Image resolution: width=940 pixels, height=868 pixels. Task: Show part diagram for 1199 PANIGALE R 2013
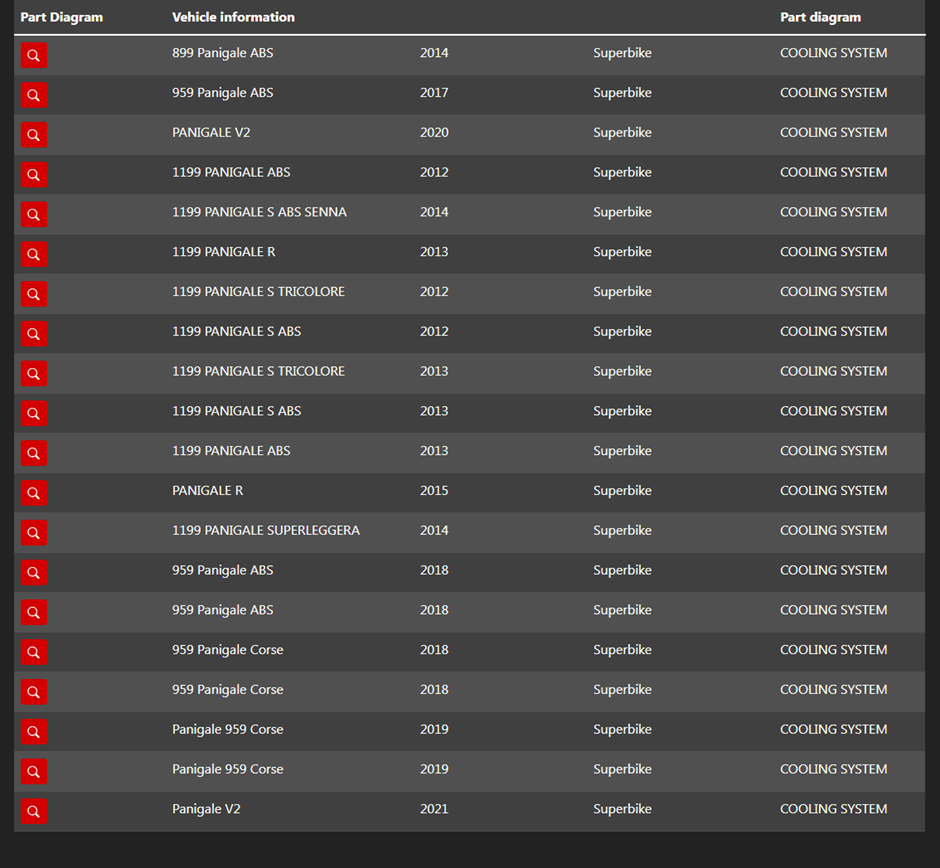(x=34, y=254)
